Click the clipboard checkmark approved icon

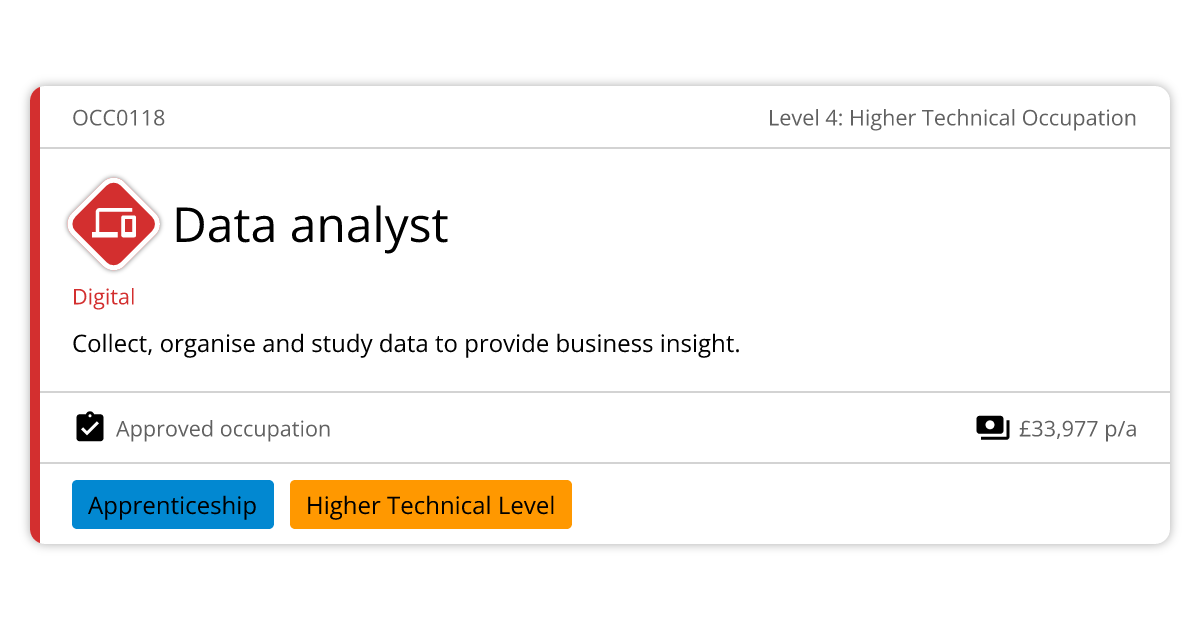tap(90, 428)
